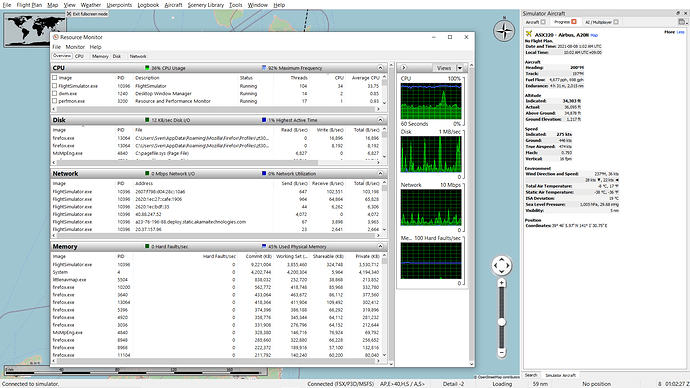Click Connected (FSX/P3D/MSFS) status bar entry
This screenshot has width=690, height=388.
(x=340, y=384)
